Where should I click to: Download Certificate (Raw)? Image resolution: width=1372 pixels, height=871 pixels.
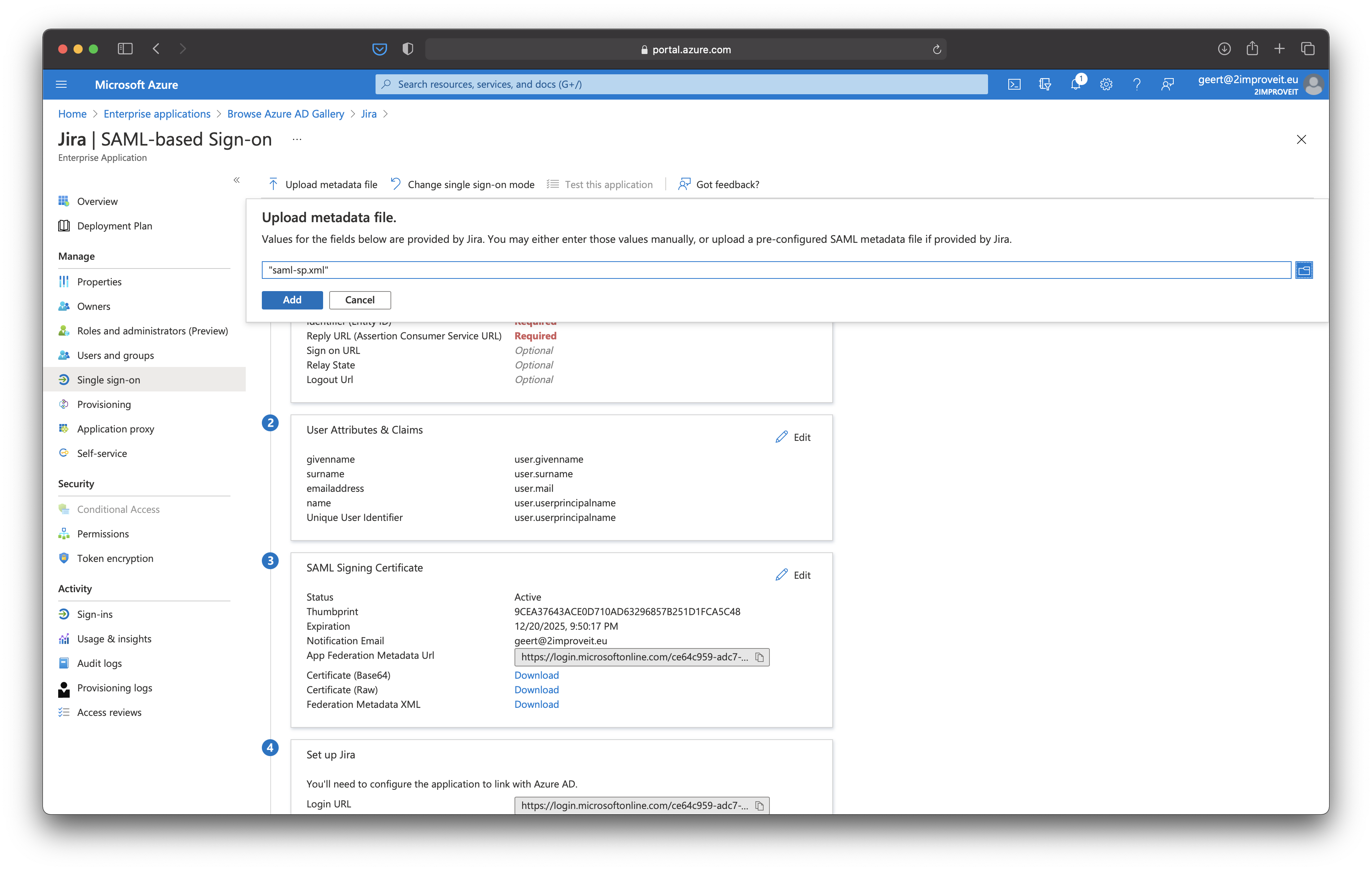point(537,690)
